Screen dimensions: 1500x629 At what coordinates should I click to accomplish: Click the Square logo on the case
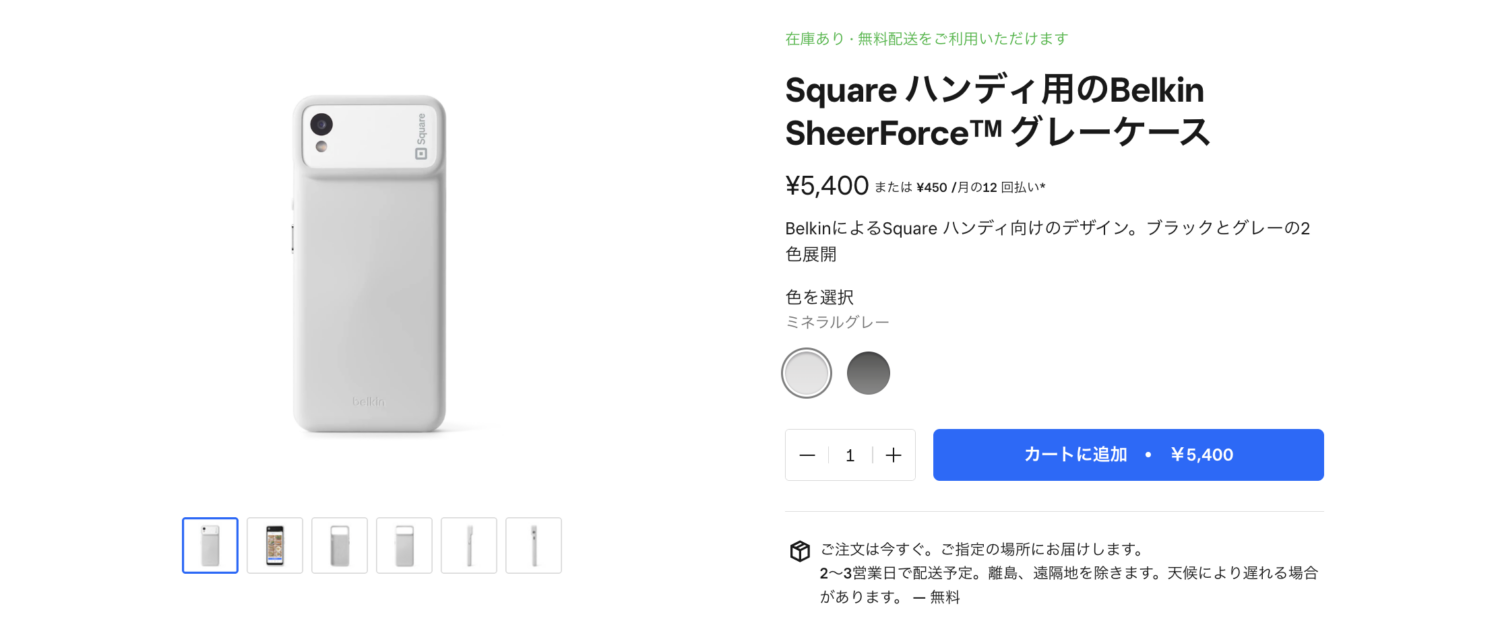click(x=421, y=136)
